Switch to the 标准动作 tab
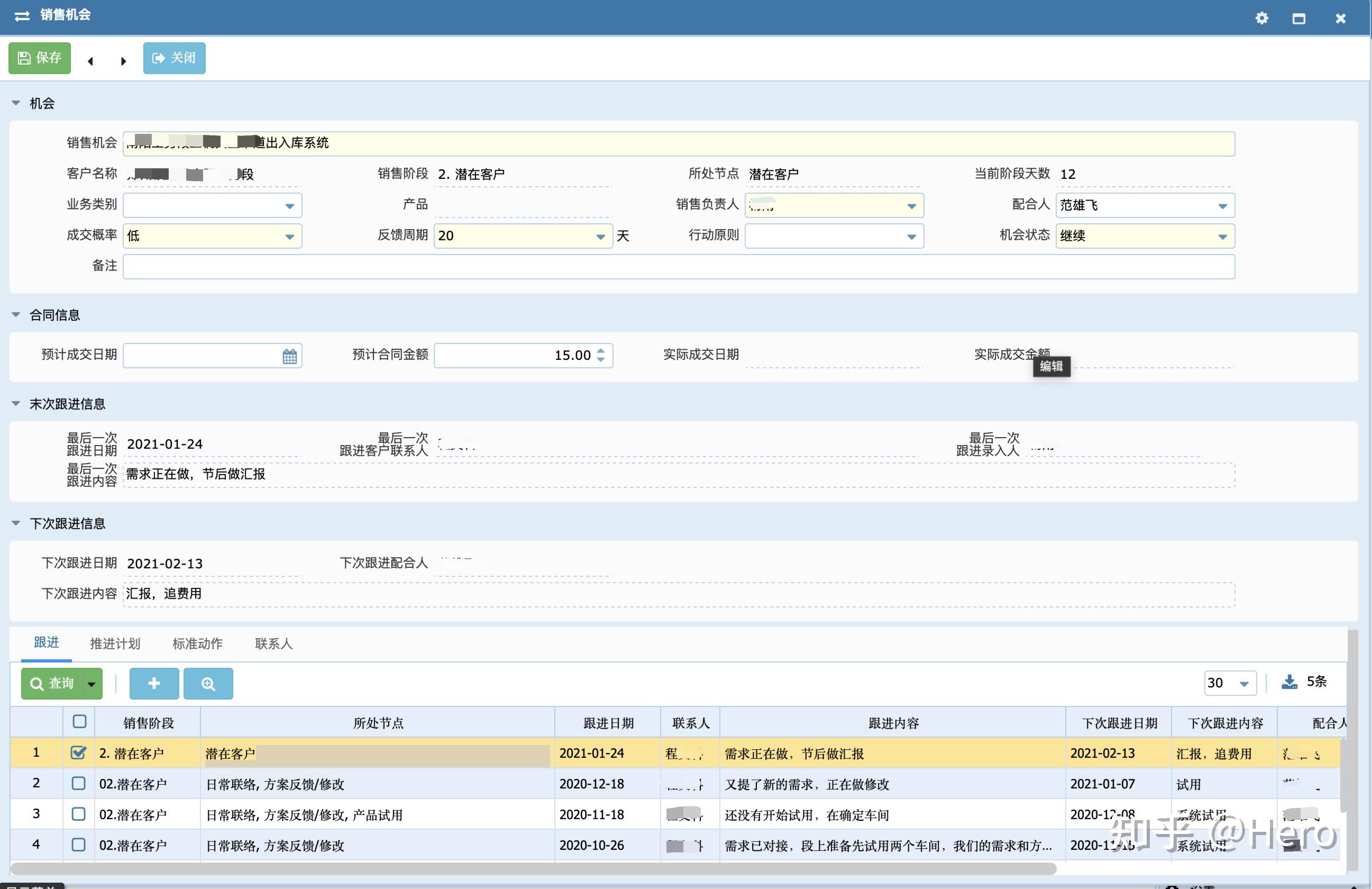Screen dimensions: 1372x889 (197, 644)
